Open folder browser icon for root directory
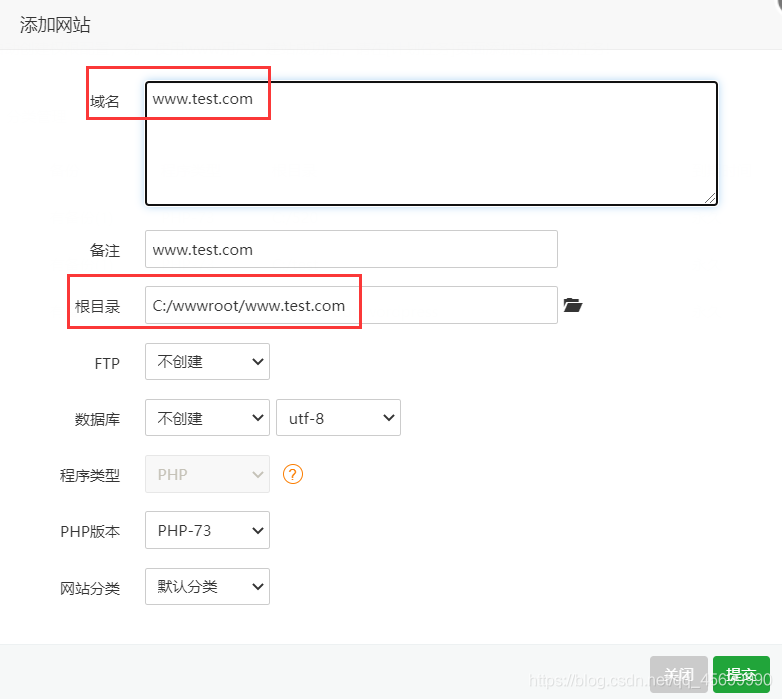 click(x=573, y=305)
